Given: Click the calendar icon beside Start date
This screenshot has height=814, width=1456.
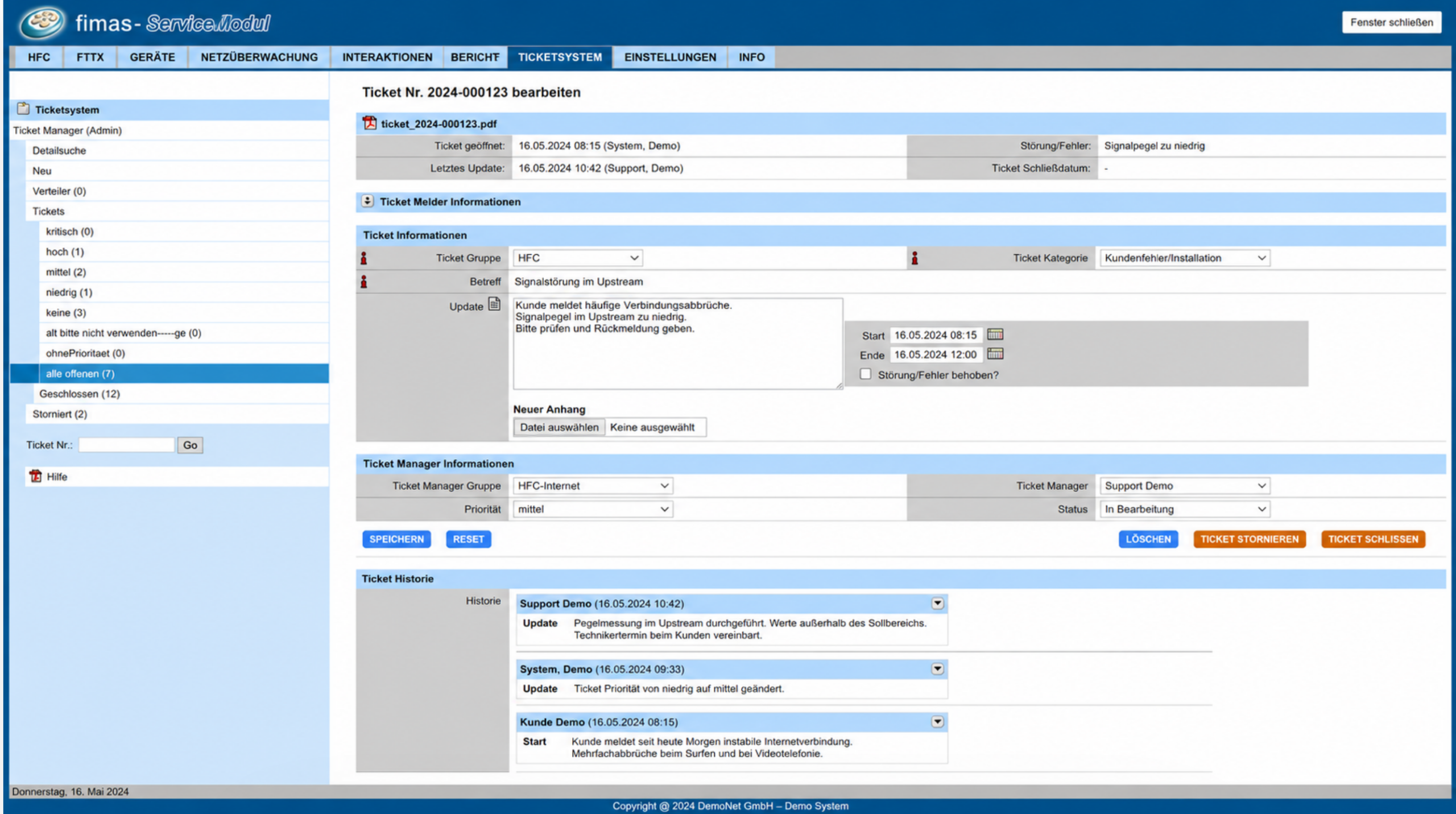Looking at the screenshot, I should pyautogui.click(x=995, y=334).
